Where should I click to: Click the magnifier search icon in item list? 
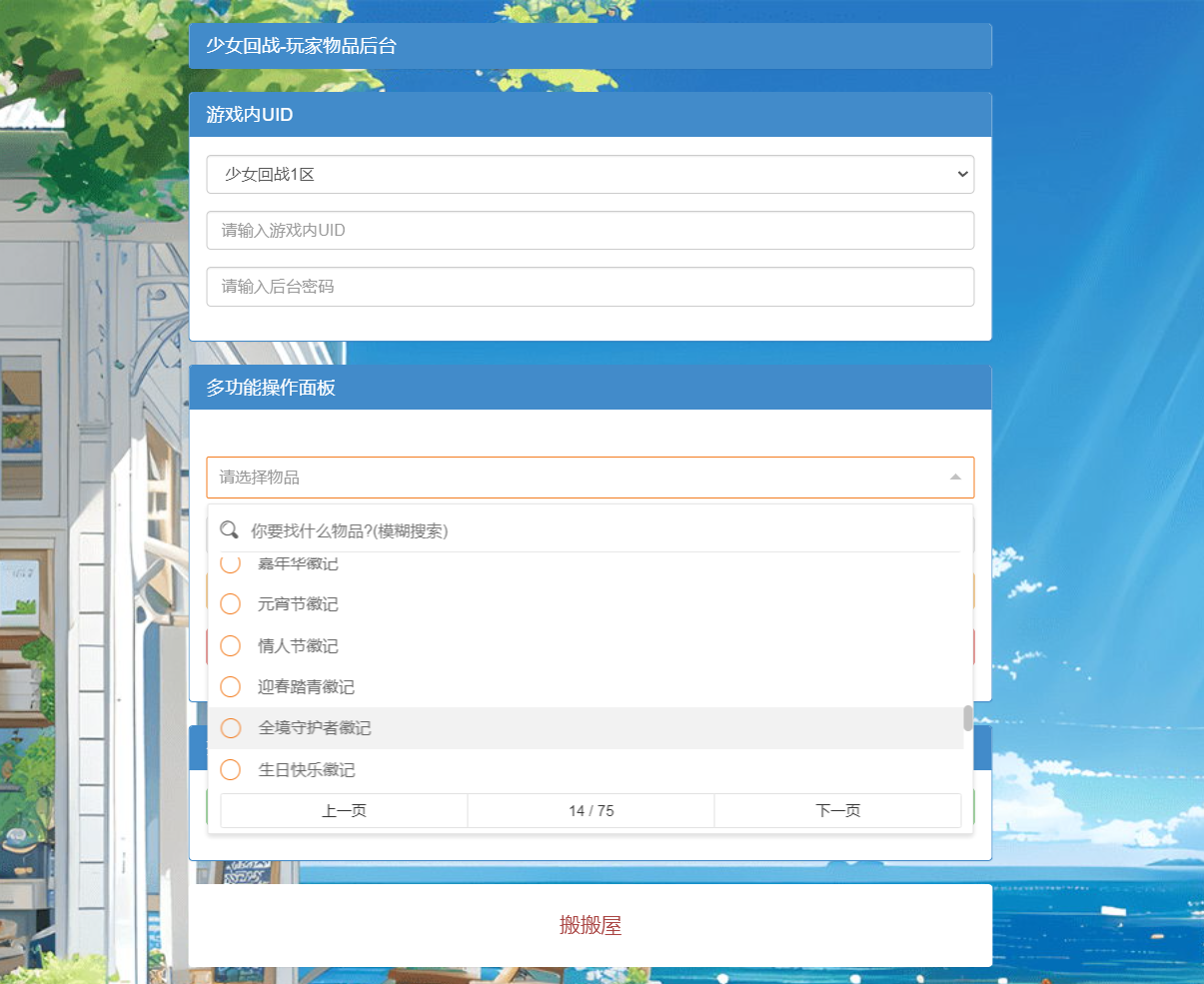(x=229, y=529)
